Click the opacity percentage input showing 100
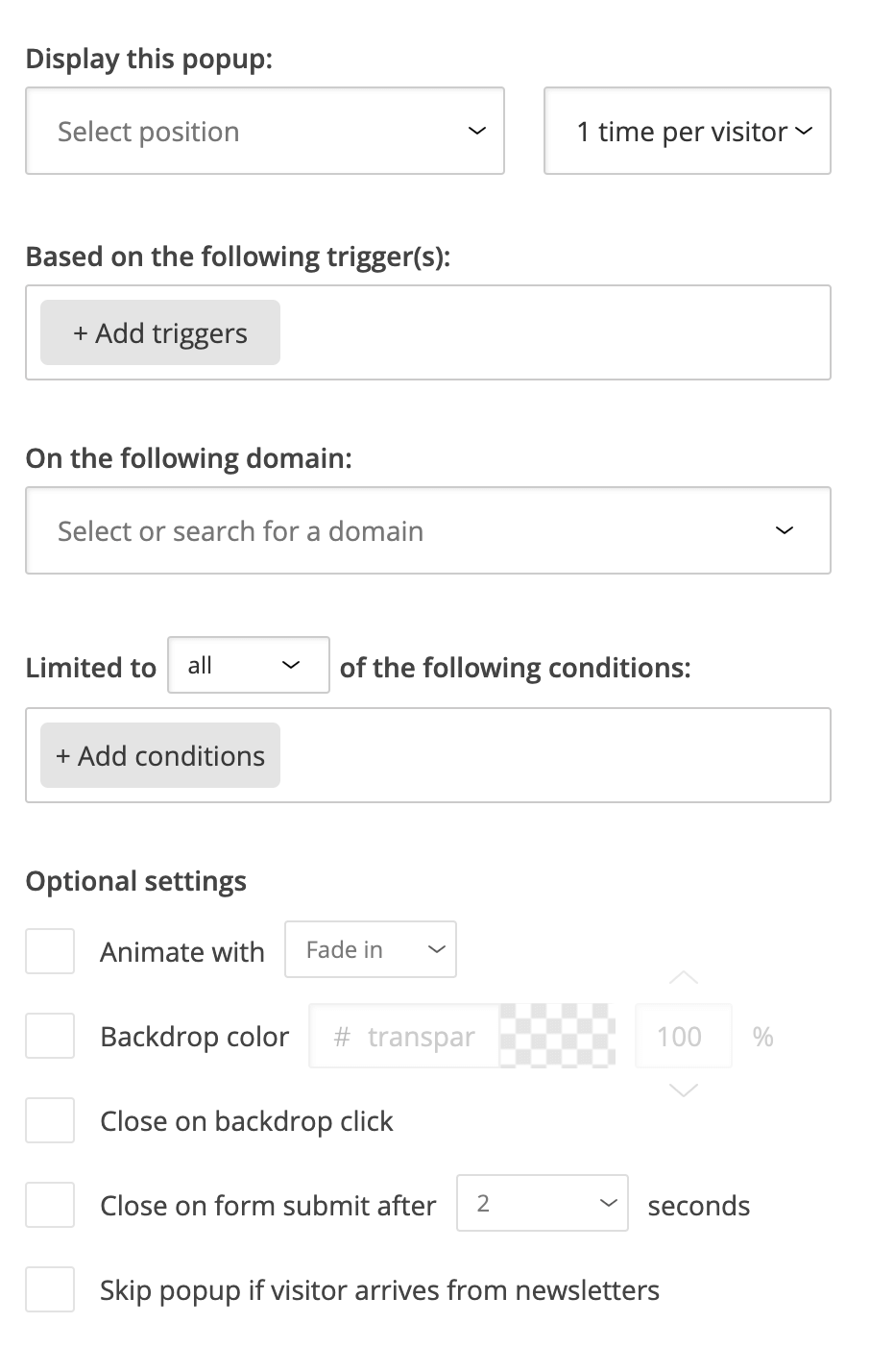Viewport: 870px width, 1372px height. [683, 1036]
